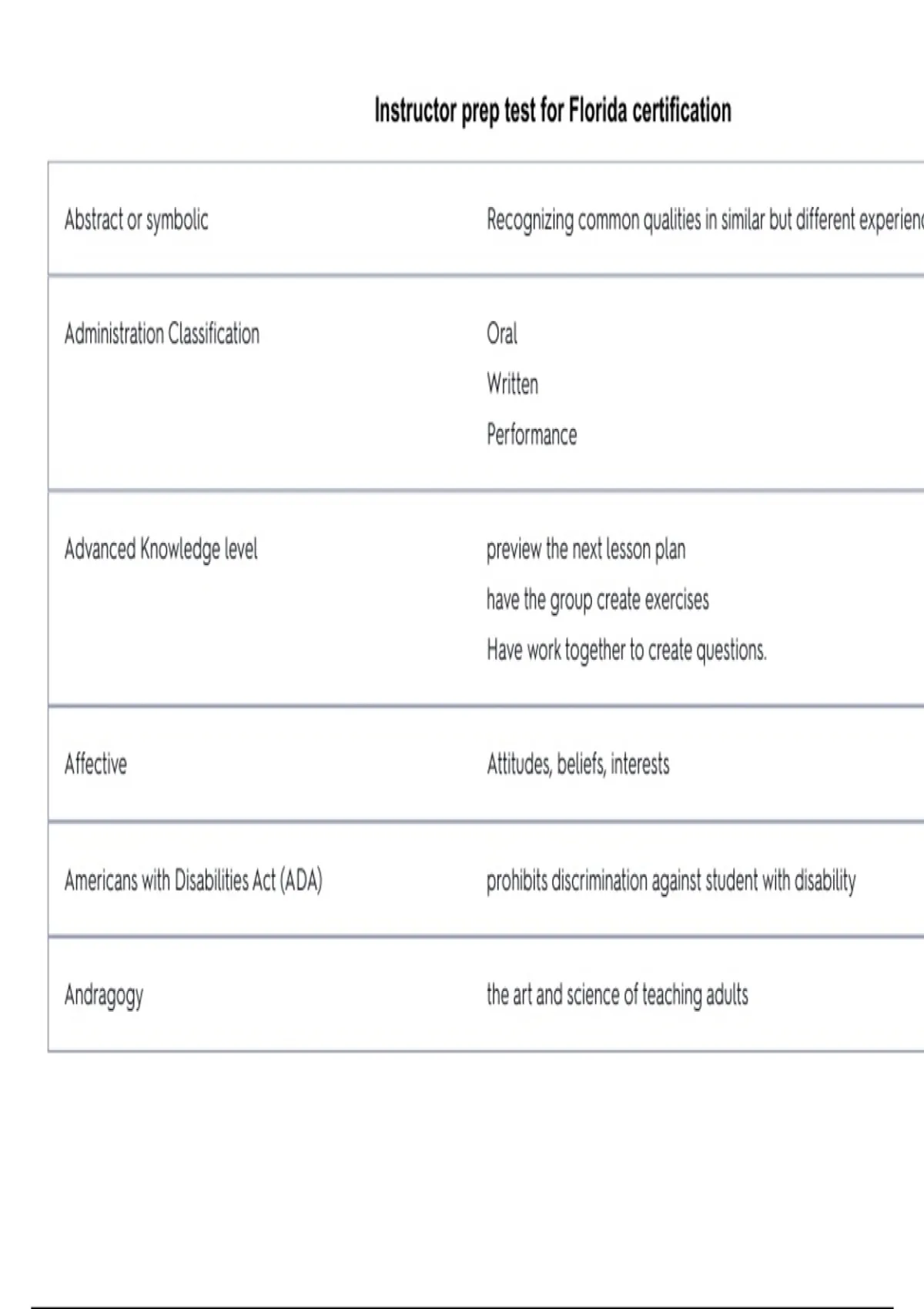Screen dimensions: 924x1309
Task: Click the 'Oral' definition line
Action: click(x=502, y=334)
